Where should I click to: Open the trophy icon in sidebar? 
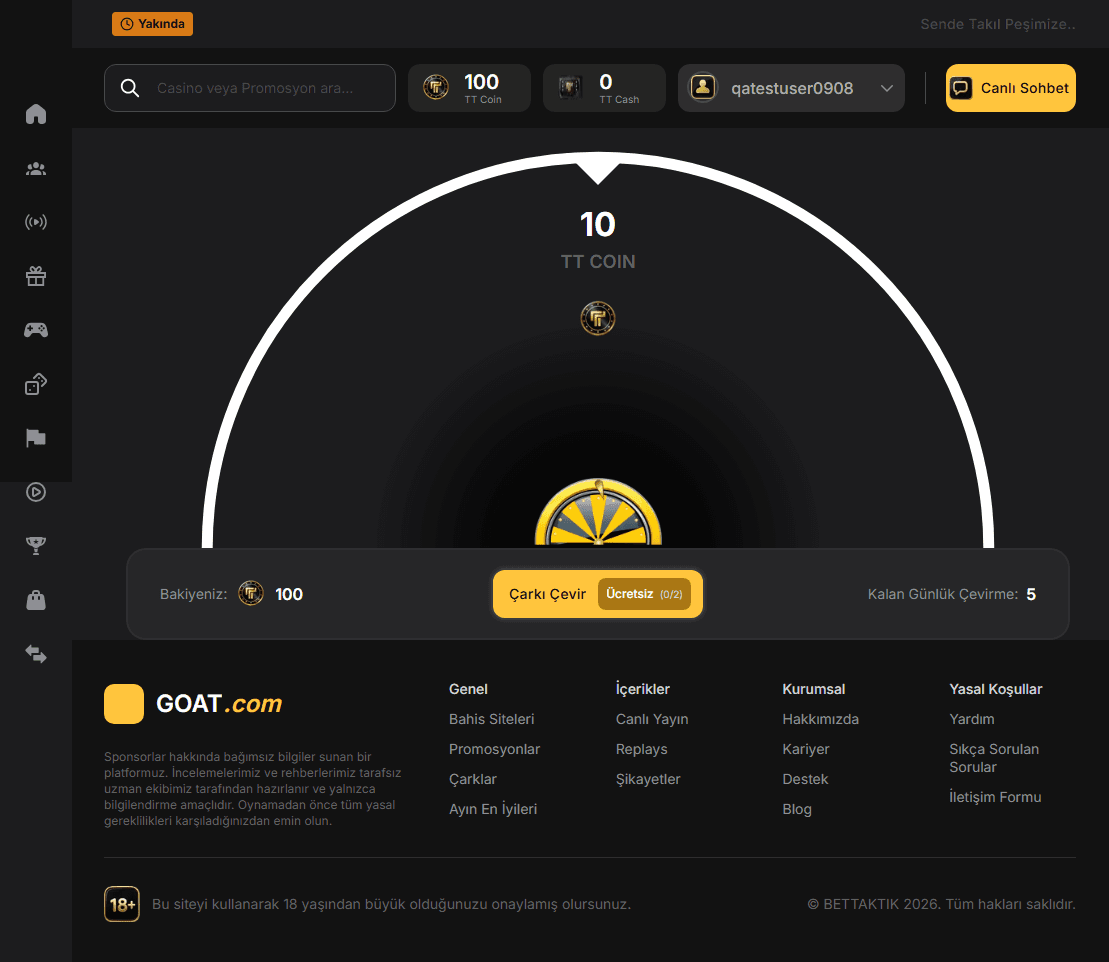click(x=36, y=545)
